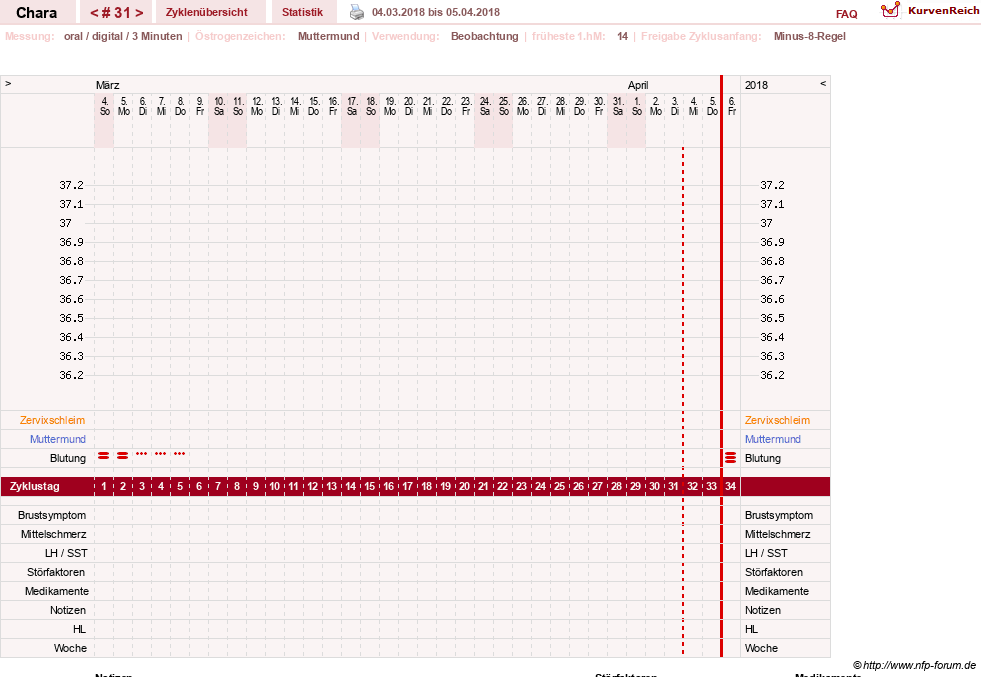Viewport: 981px width, 677px height.
Task: Click the left LH / SST row label
Action: 66,553
